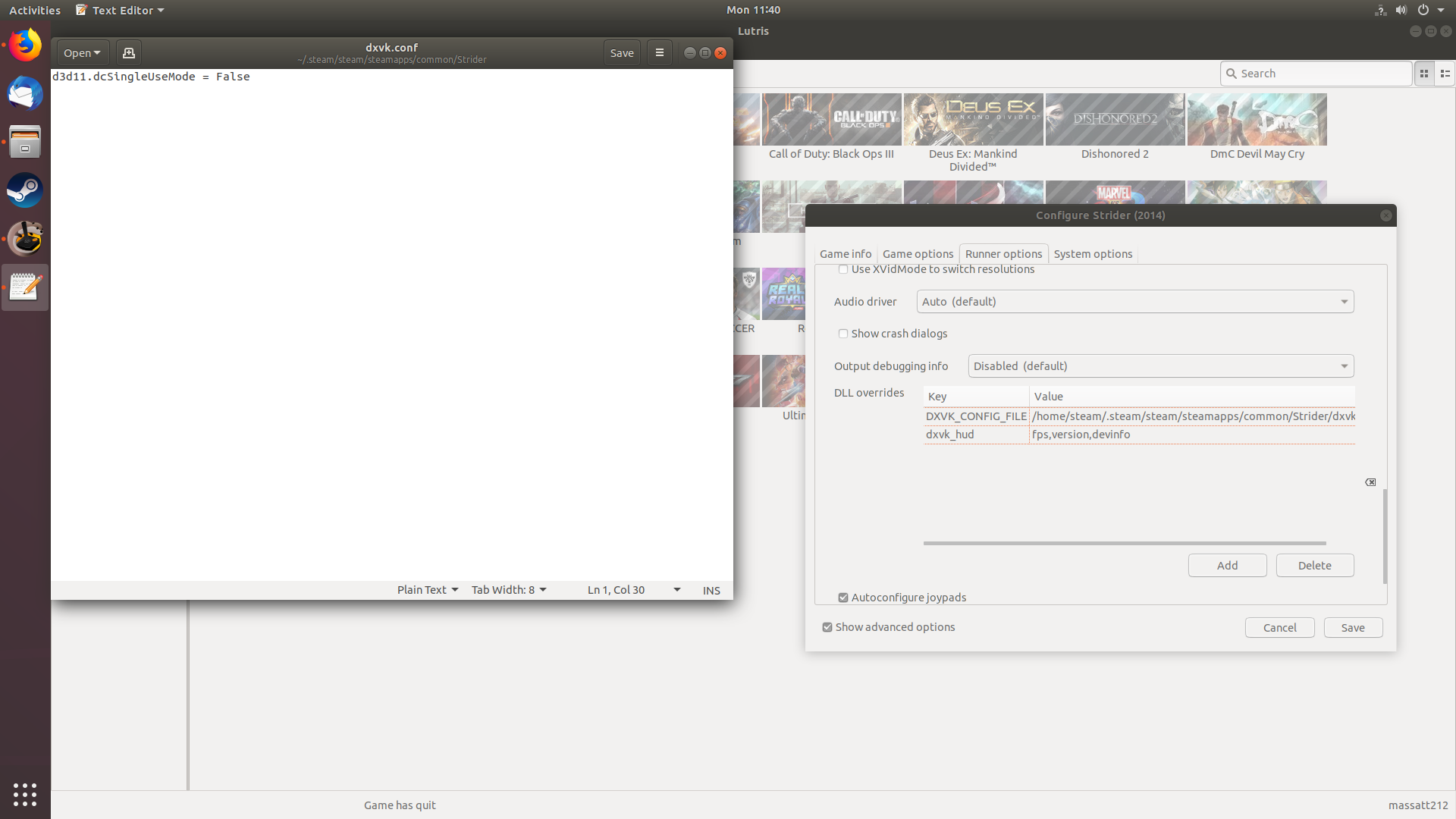The image size is (1456, 819).
Task: Click the horizontal scrollbar under DLL overrides
Action: [1125, 543]
